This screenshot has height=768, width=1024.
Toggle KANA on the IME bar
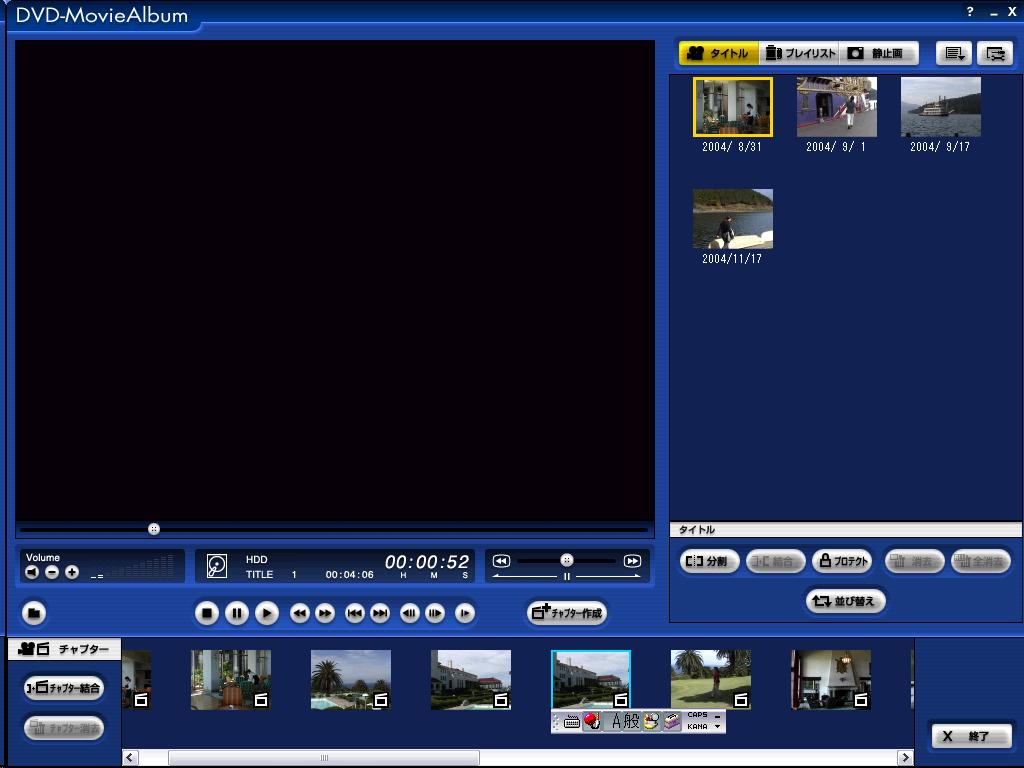pos(697,726)
